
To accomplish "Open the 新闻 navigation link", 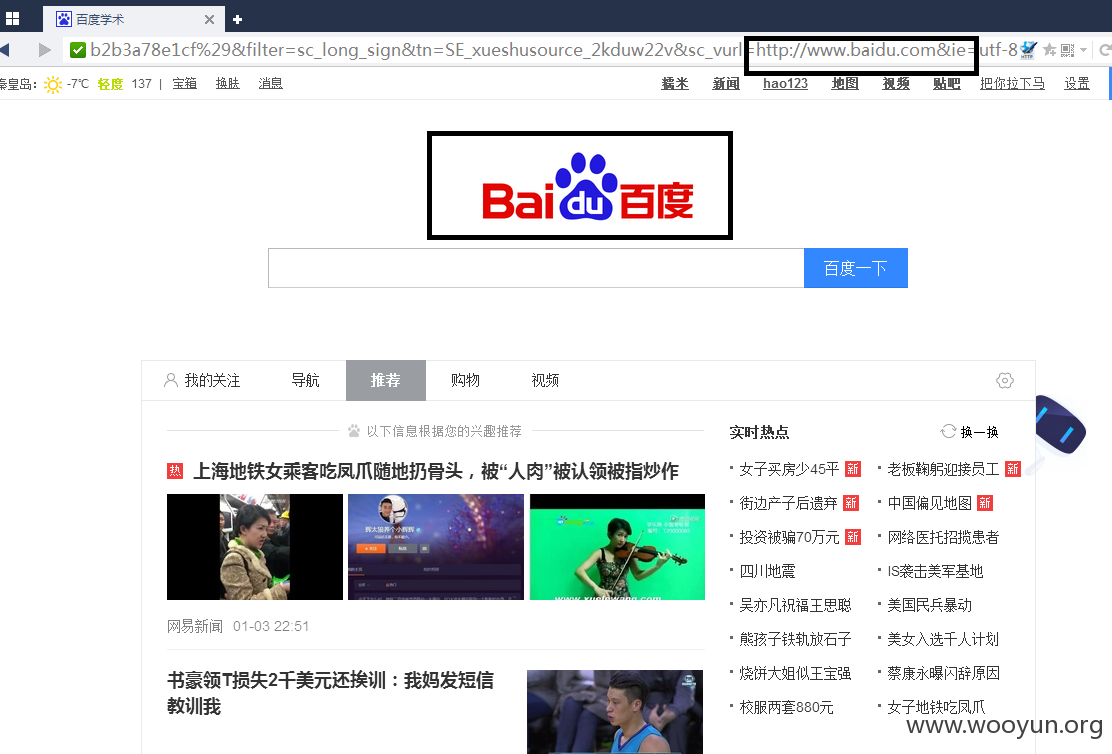I will coord(725,84).
